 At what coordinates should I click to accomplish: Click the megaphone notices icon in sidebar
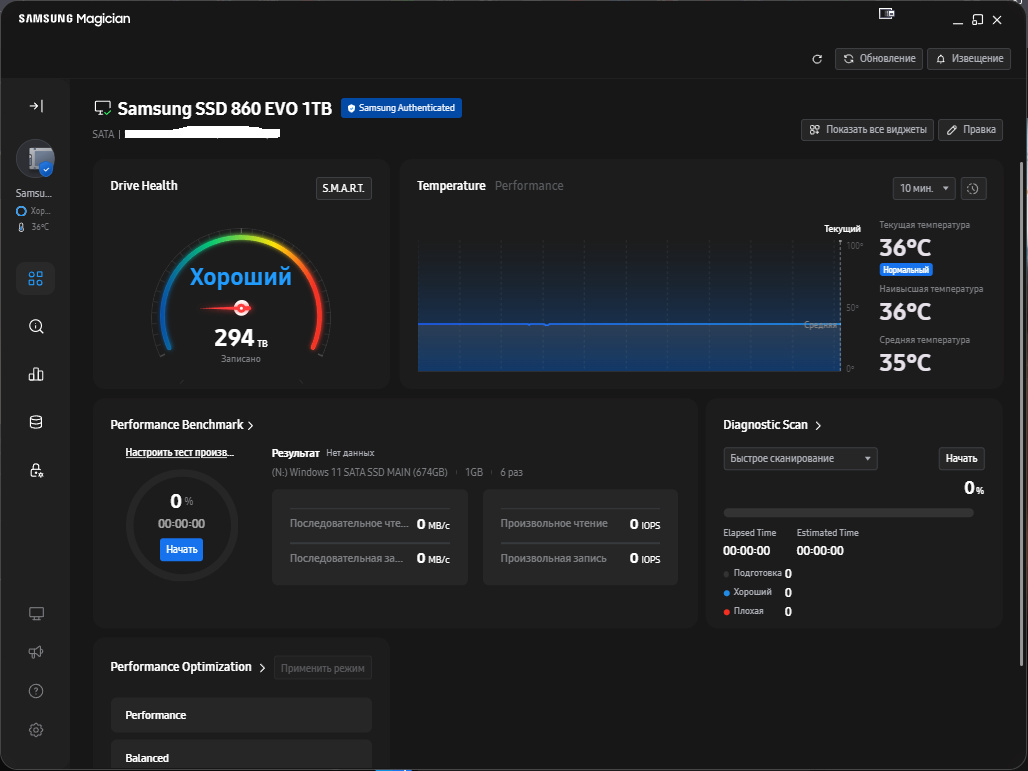[36, 652]
